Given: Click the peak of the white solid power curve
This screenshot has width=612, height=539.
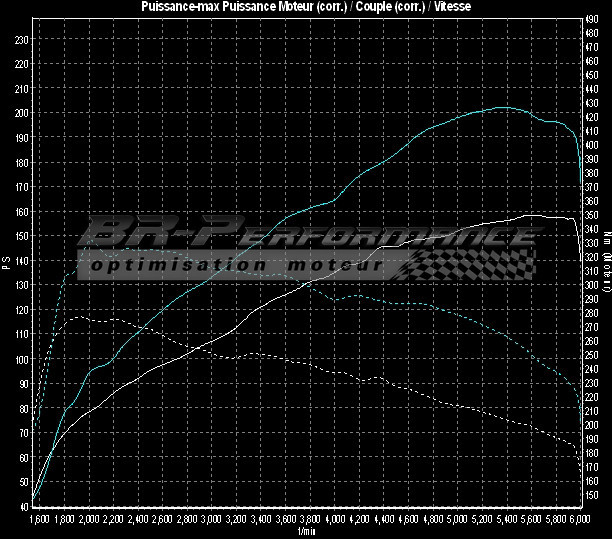Looking at the screenshot, I should (x=535, y=215).
